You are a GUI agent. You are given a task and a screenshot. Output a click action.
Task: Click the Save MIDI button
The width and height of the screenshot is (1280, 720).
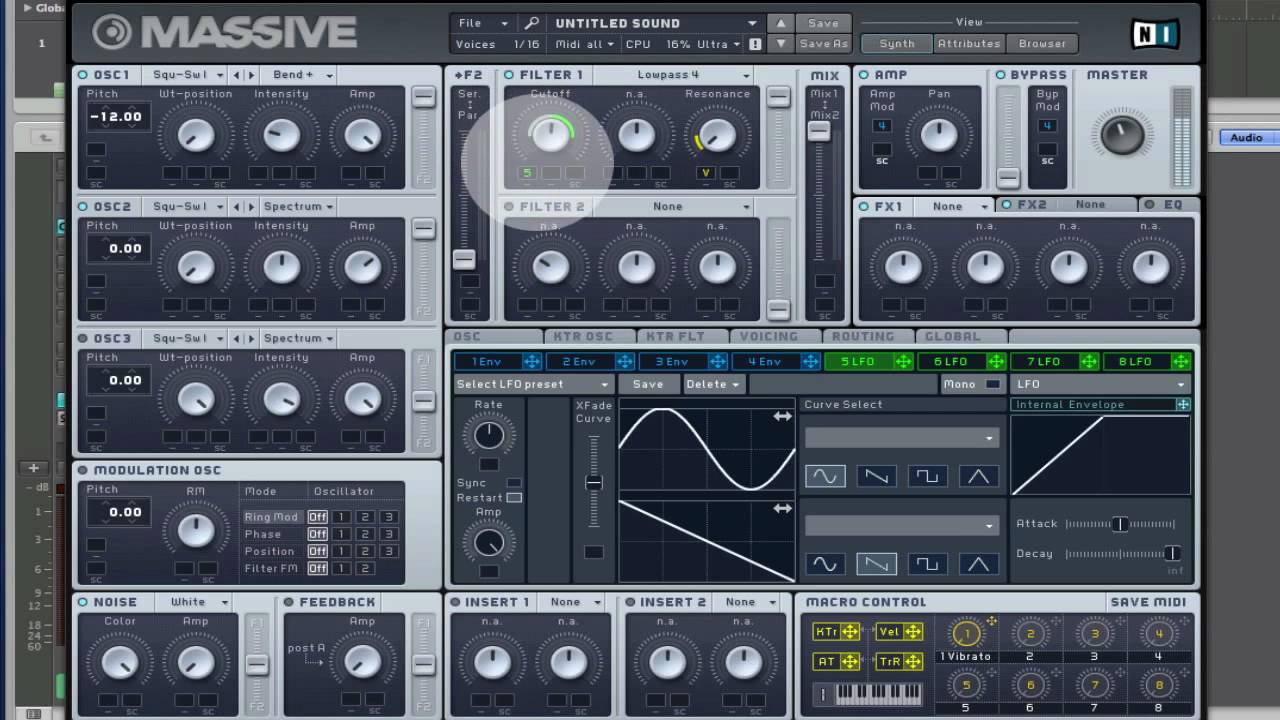coord(1148,602)
